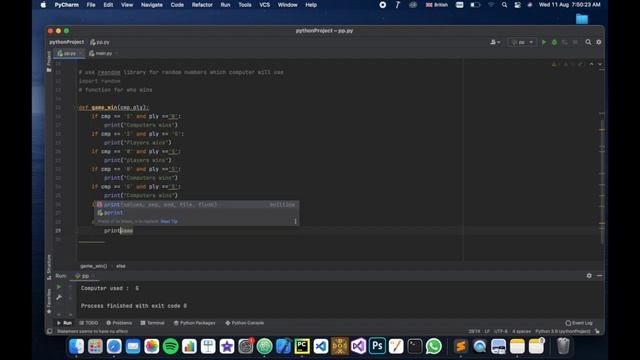This screenshot has width=640, height=360.
Task: Click the else breadcrumb below editor
Action: tap(121, 266)
